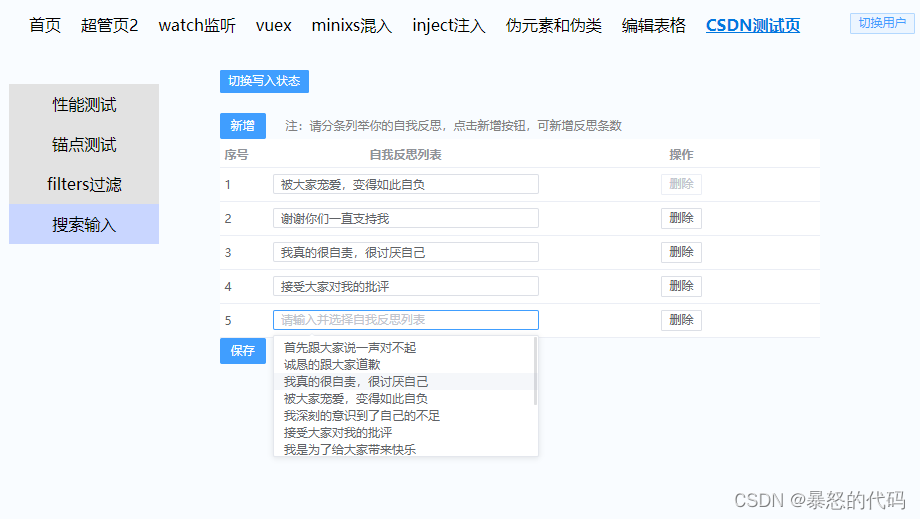
Task: Click row number 1 cell
Action: point(228,185)
